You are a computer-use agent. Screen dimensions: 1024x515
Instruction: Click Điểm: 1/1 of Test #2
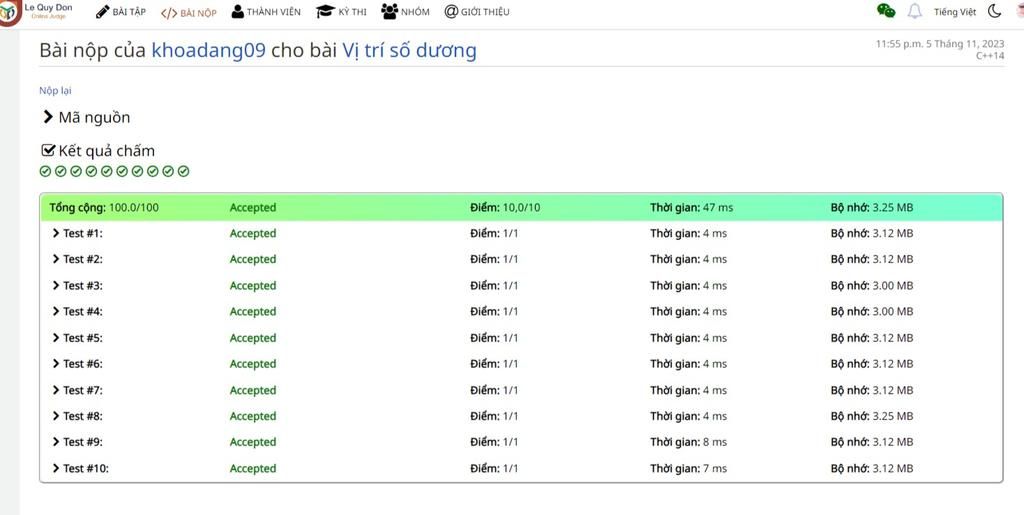coord(494,259)
